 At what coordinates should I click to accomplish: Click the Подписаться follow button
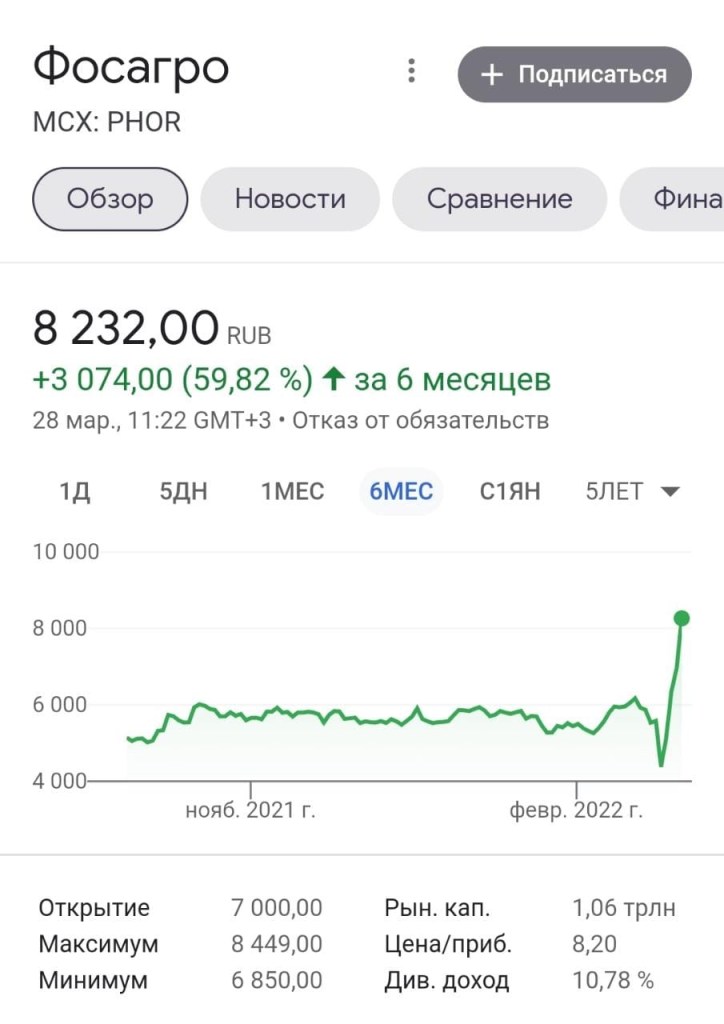(574, 75)
